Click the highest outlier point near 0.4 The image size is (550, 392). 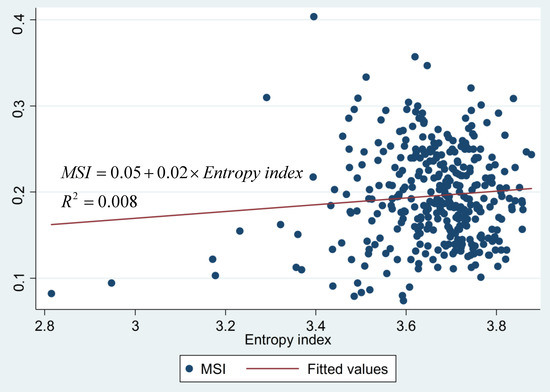click(314, 16)
